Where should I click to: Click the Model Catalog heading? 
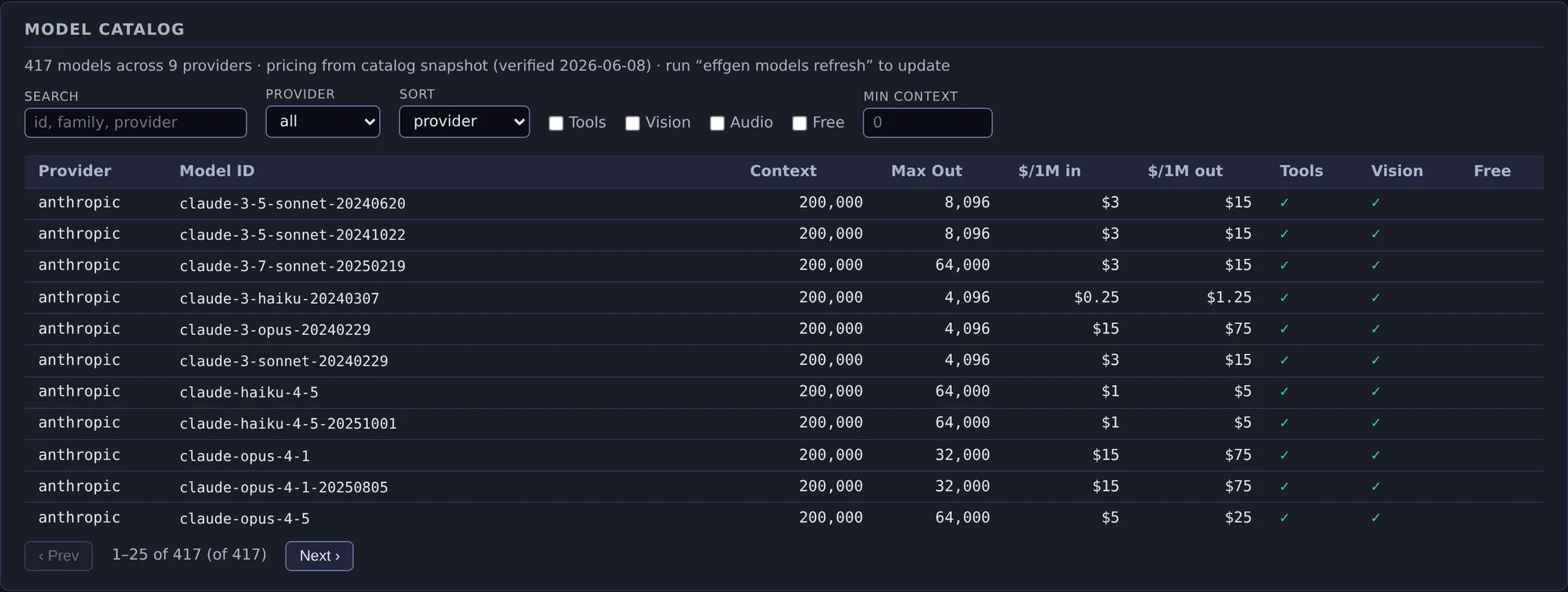(x=104, y=29)
